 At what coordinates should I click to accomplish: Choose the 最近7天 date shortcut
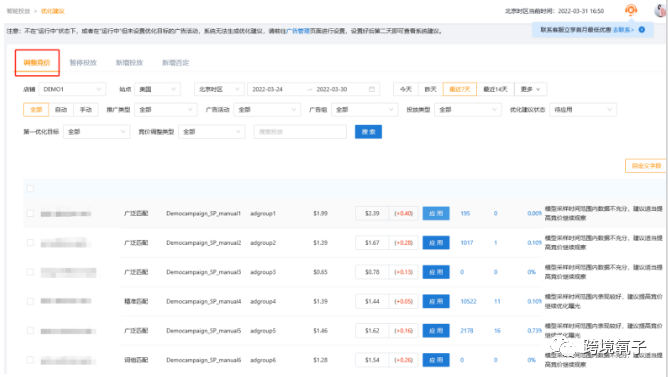(x=460, y=89)
